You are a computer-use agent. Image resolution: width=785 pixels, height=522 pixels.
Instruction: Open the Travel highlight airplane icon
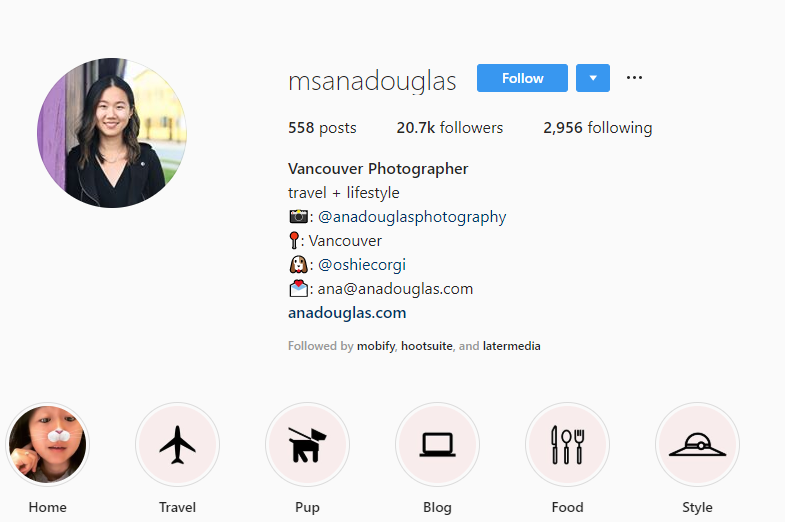coord(177,444)
